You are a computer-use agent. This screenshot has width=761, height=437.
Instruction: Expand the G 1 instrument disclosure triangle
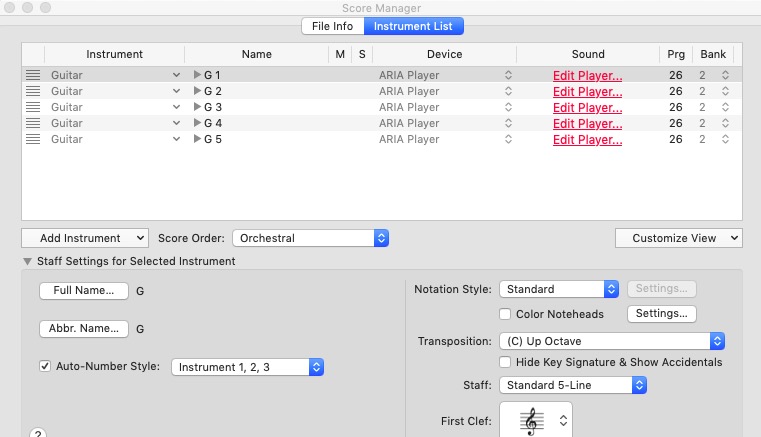(x=197, y=75)
